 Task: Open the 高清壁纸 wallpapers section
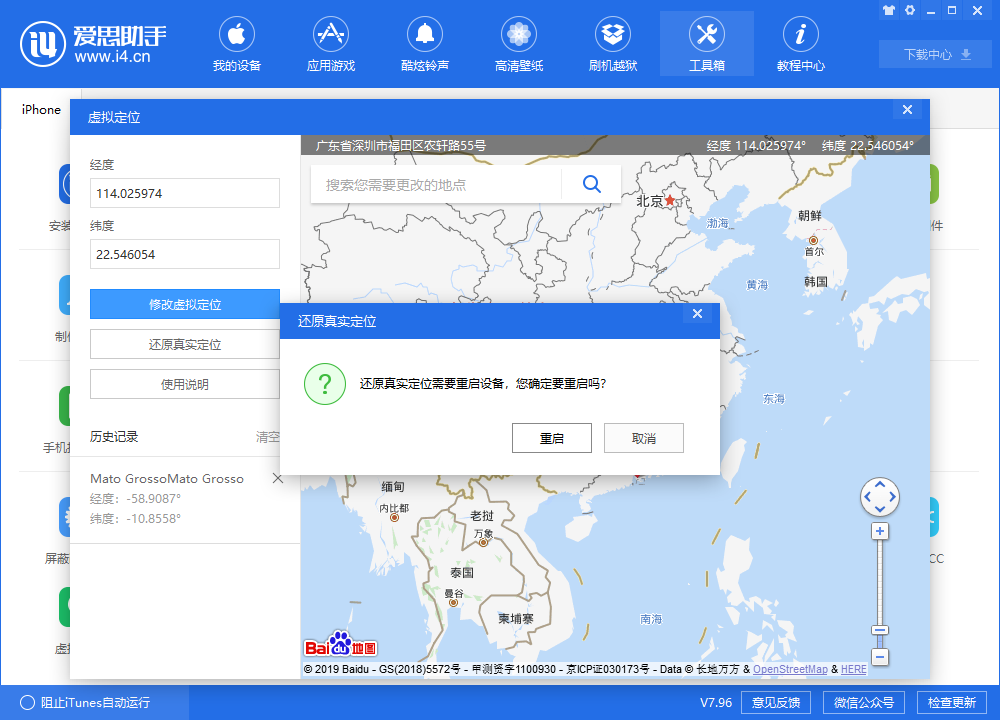(518, 43)
